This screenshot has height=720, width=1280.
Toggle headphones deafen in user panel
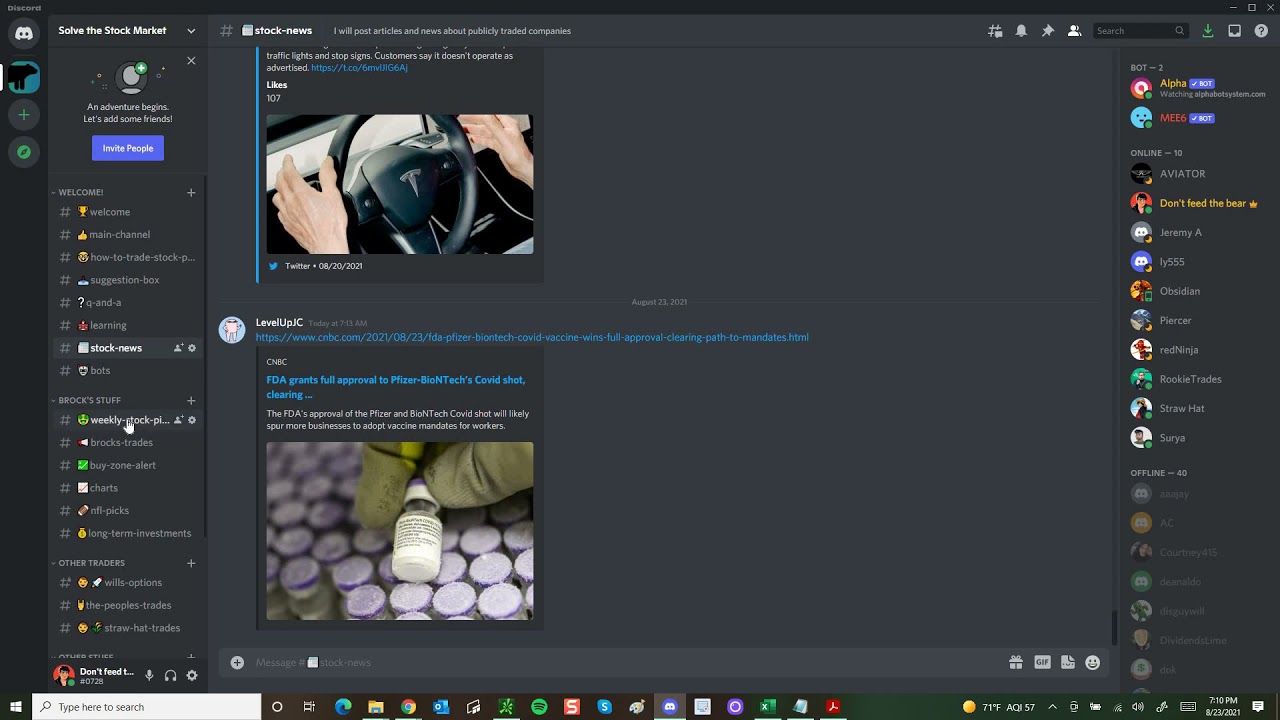[170, 676]
